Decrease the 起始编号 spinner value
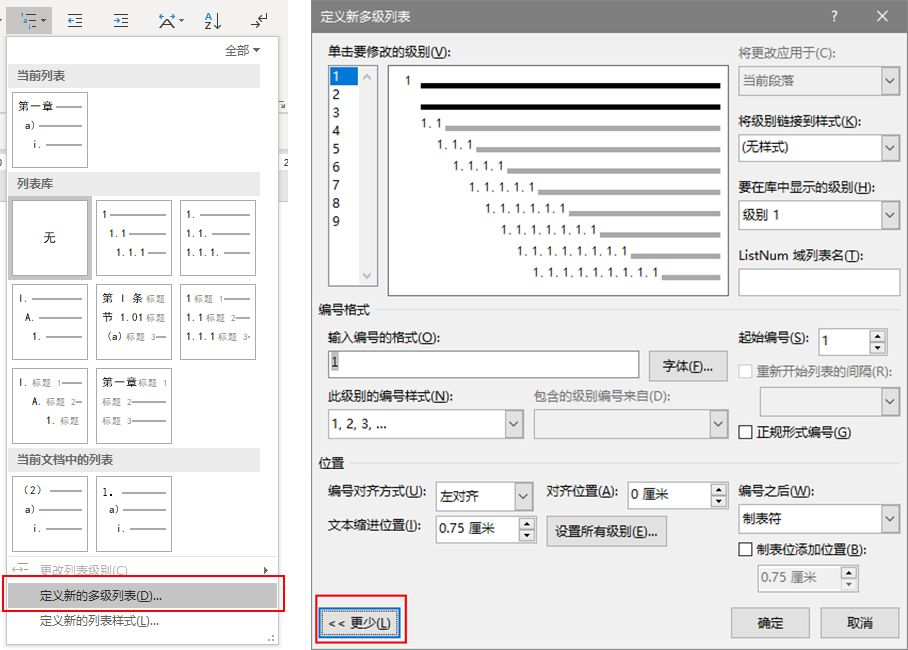The image size is (908, 650). pos(878,348)
